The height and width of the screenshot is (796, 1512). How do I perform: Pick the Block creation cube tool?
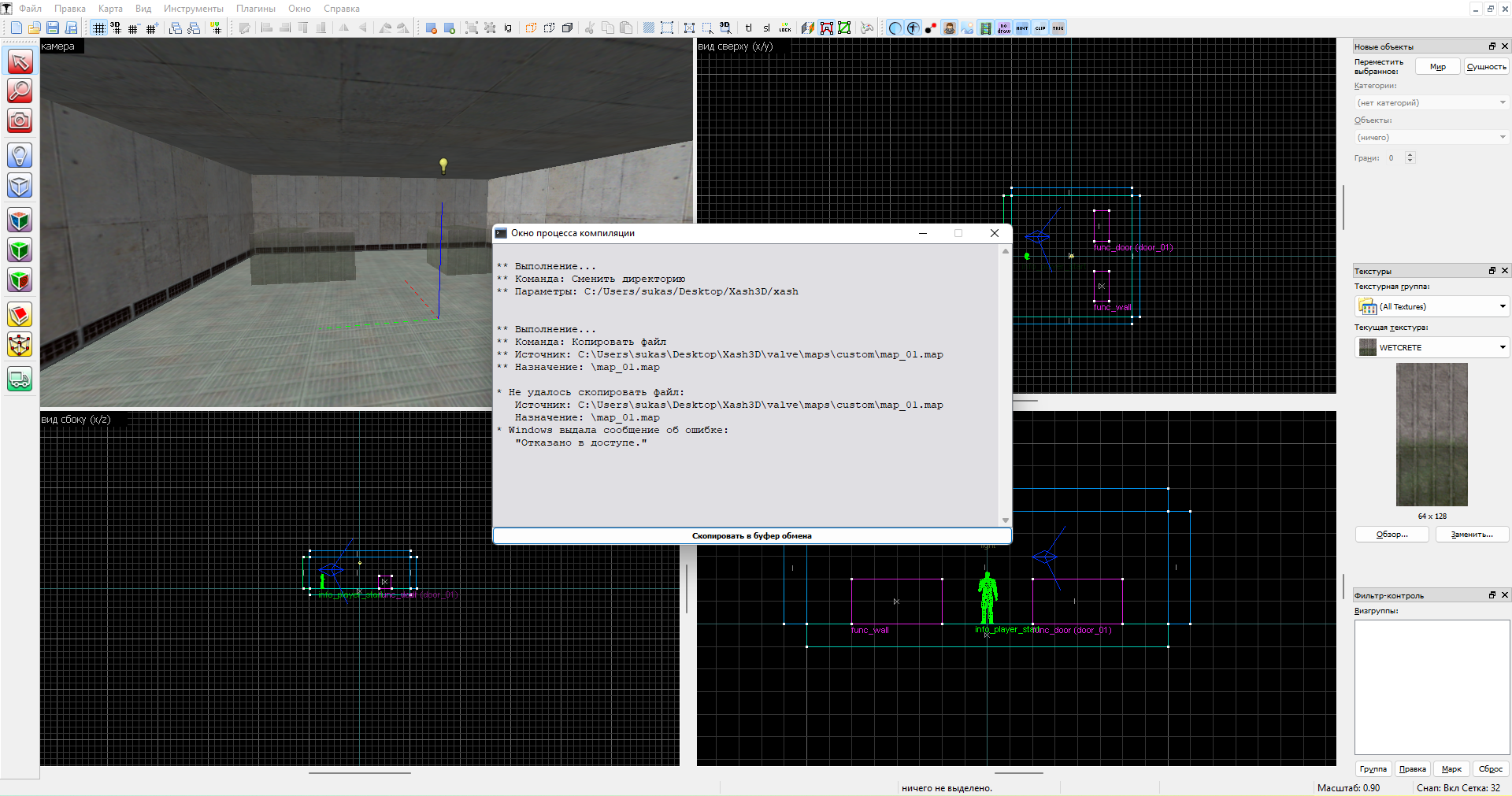[20, 186]
